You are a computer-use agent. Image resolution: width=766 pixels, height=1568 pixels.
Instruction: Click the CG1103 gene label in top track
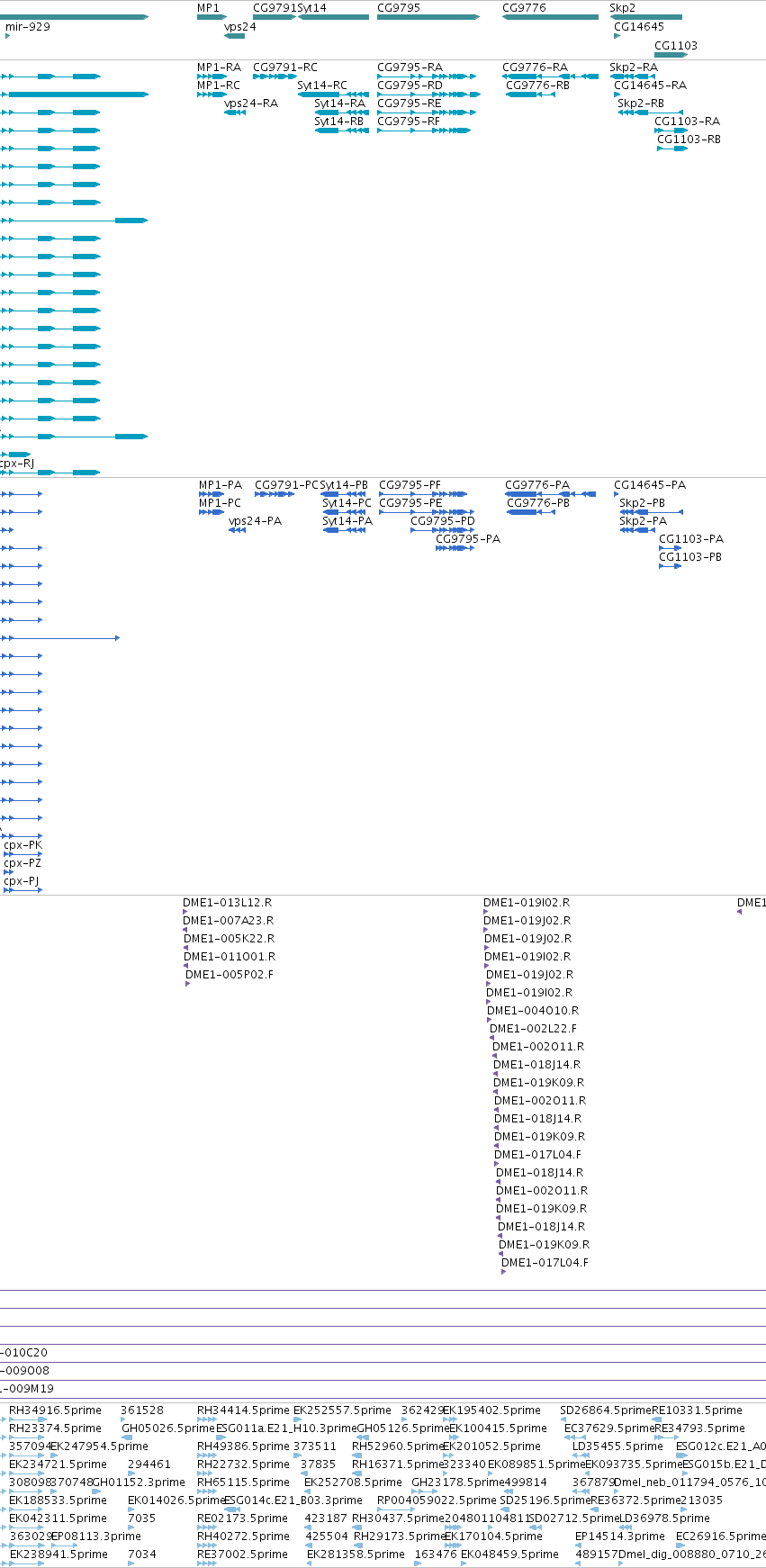675,46
